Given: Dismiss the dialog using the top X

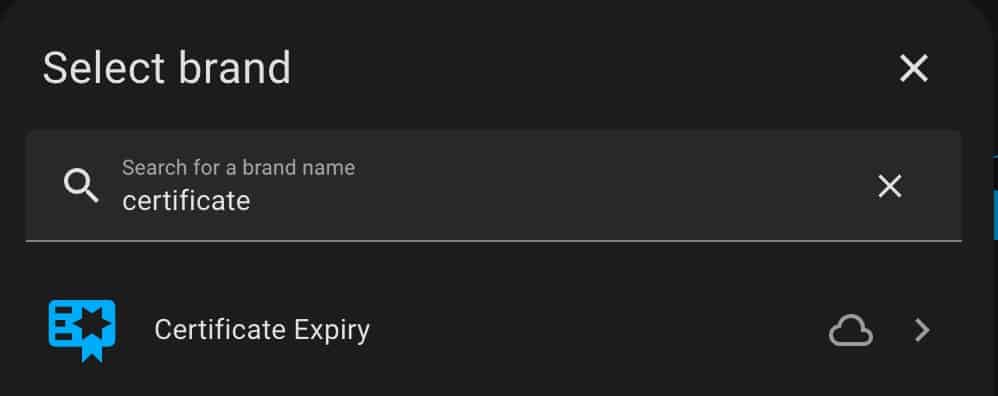Looking at the screenshot, I should click(x=913, y=68).
